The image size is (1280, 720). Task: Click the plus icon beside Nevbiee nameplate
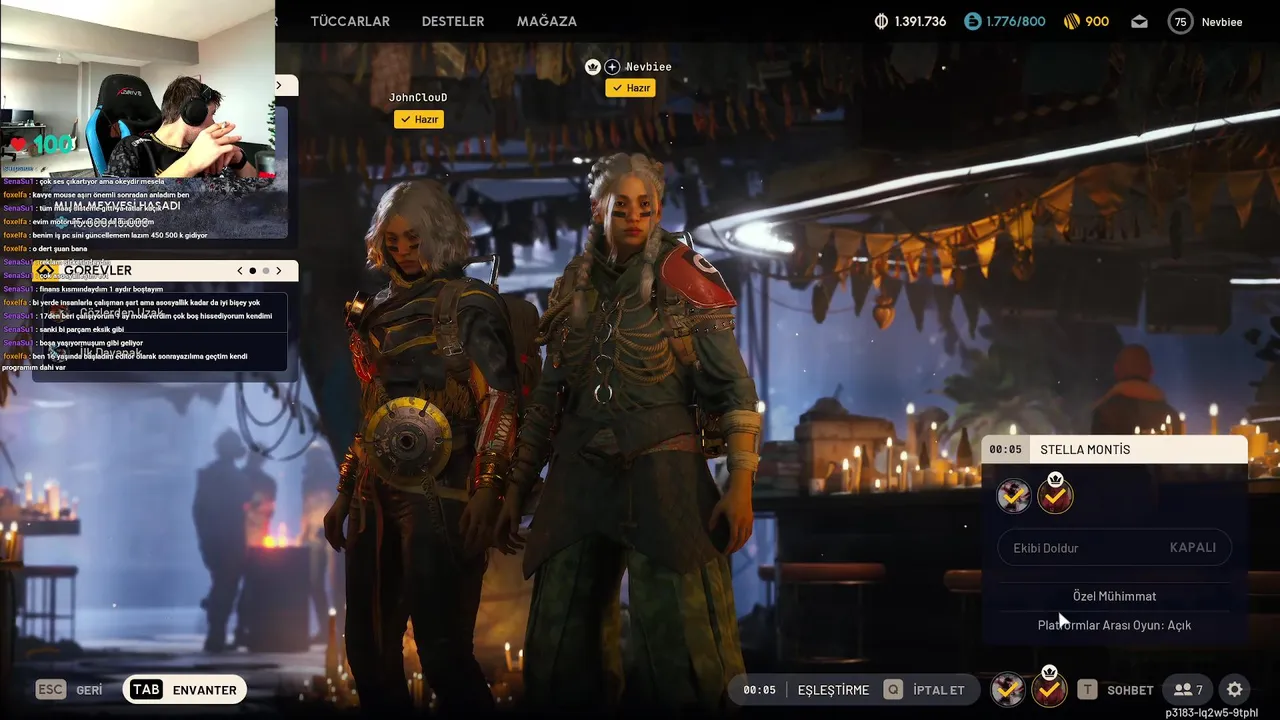[x=612, y=67]
